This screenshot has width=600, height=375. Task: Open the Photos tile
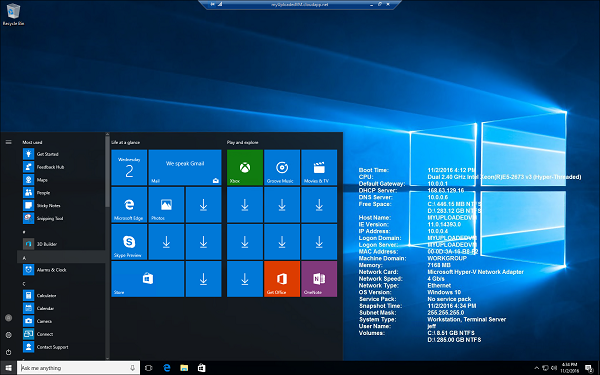[166, 205]
